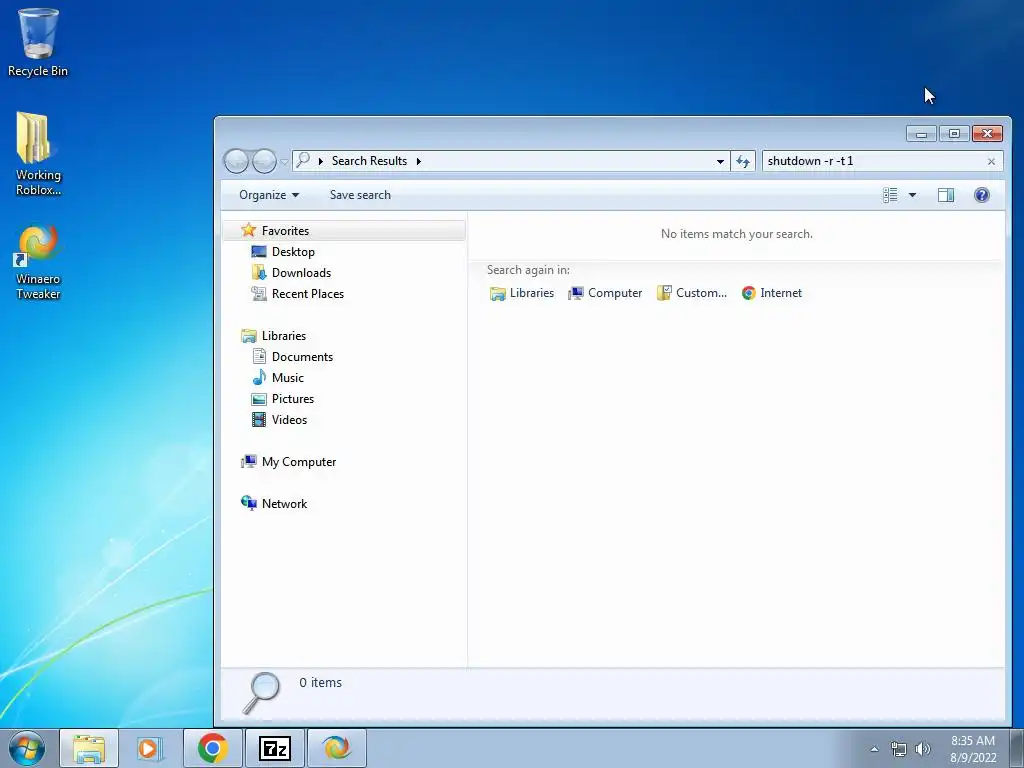Open the recent pages dropdown beside forward button

point(284,161)
